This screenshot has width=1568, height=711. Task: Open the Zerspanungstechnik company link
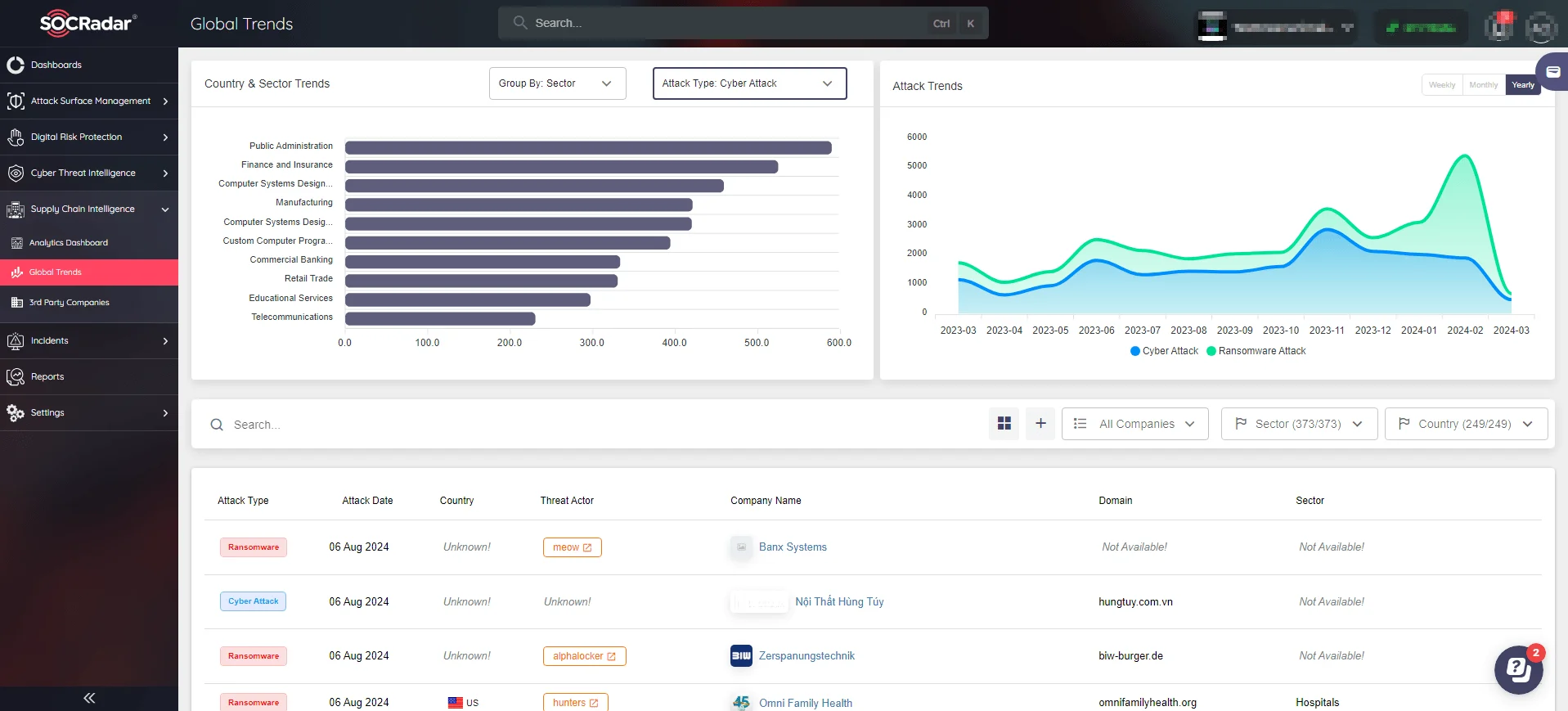coord(806,656)
